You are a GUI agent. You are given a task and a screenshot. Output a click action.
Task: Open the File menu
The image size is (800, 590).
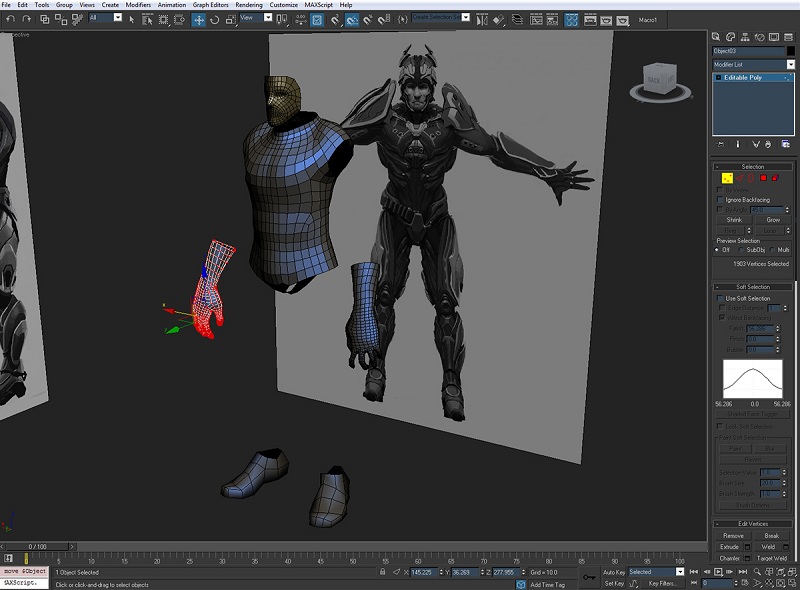tap(6, 5)
